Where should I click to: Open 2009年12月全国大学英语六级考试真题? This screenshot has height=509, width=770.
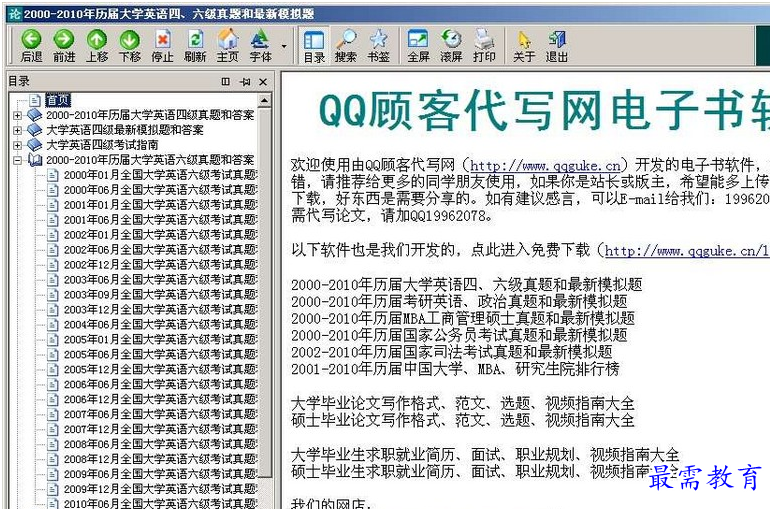[161, 489]
